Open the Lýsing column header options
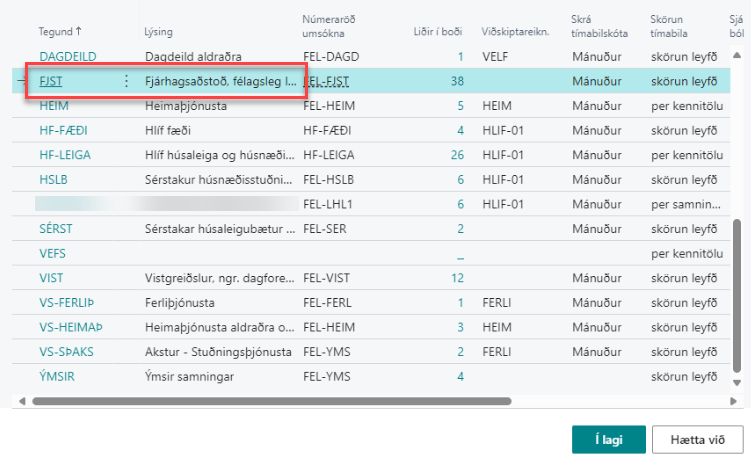 pos(160,32)
